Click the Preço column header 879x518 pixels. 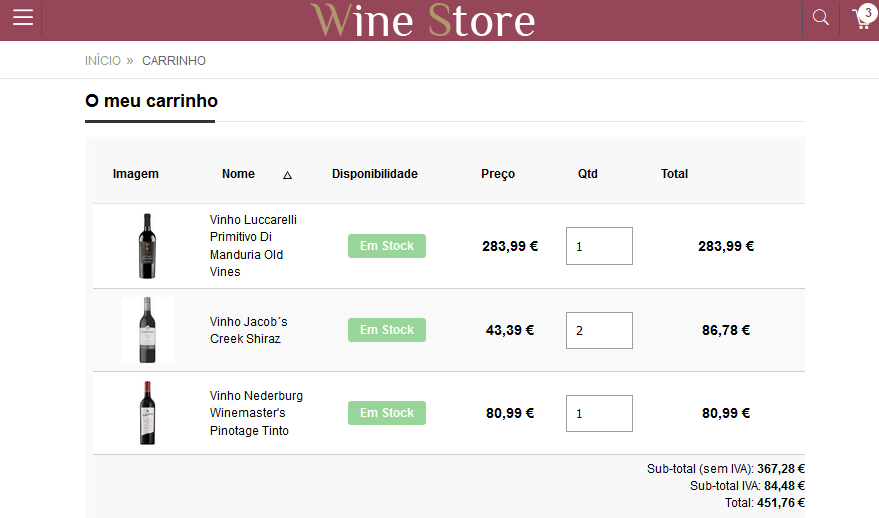498,174
